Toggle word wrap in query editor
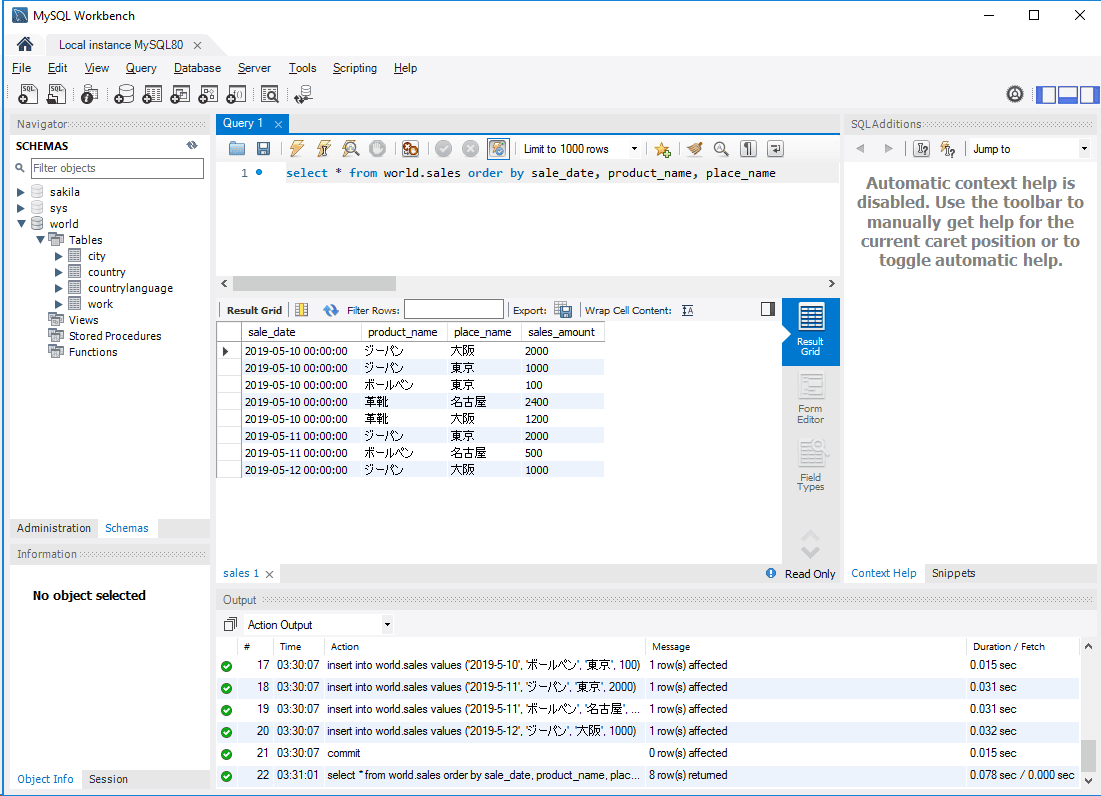Screen dimensions: 1101x796 pos(775,149)
